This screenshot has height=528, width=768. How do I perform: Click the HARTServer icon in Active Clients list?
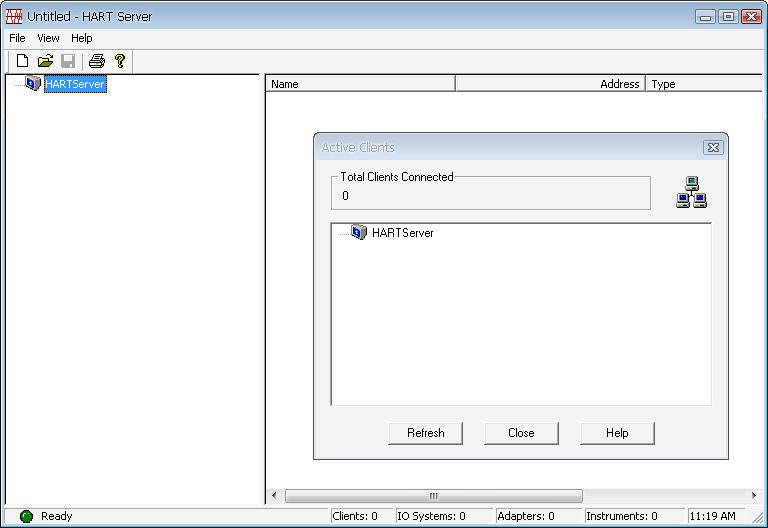point(359,232)
